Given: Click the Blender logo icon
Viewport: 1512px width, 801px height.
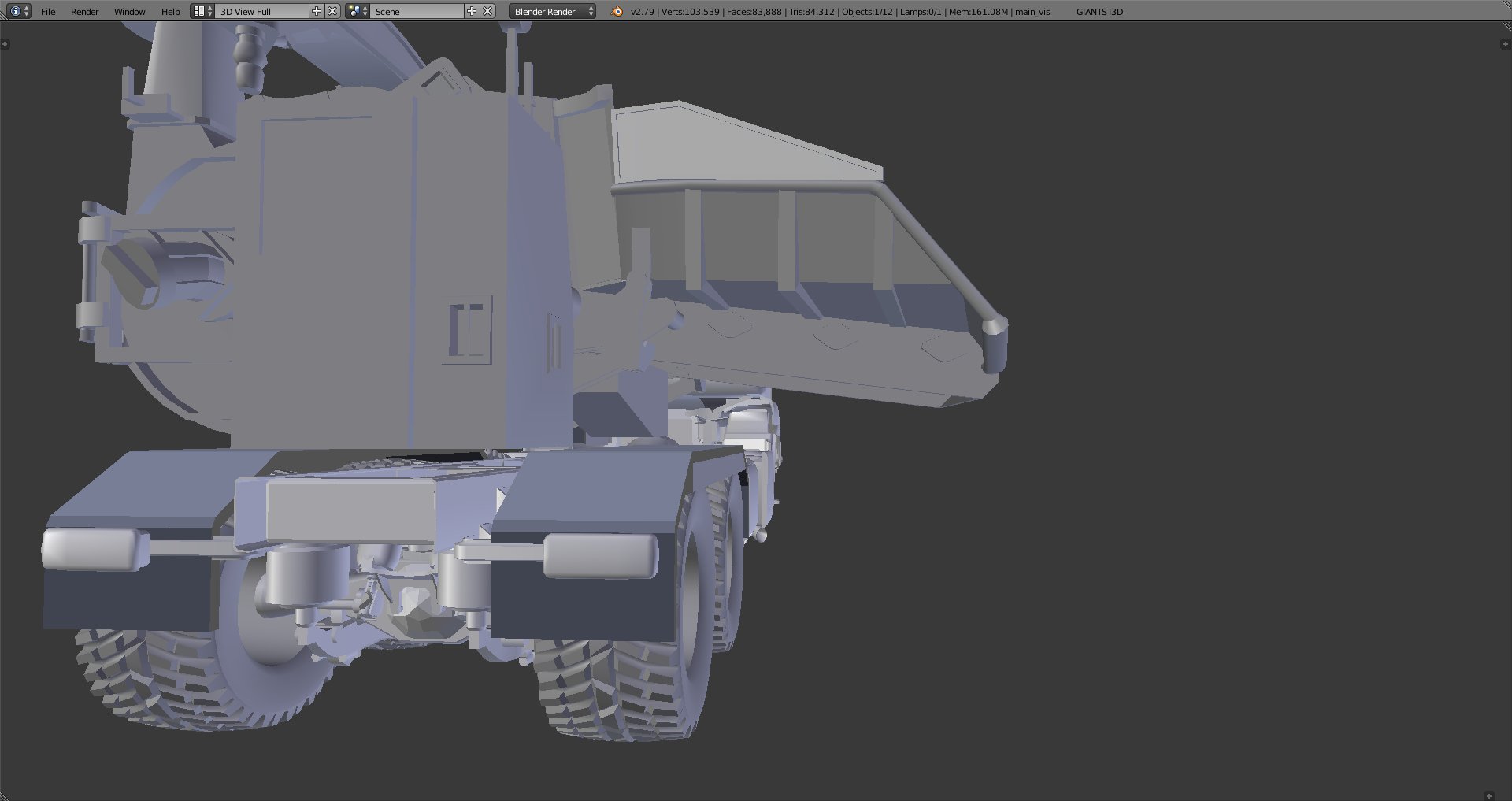Looking at the screenshot, I should pyautogui.click(x=617, y=11).
